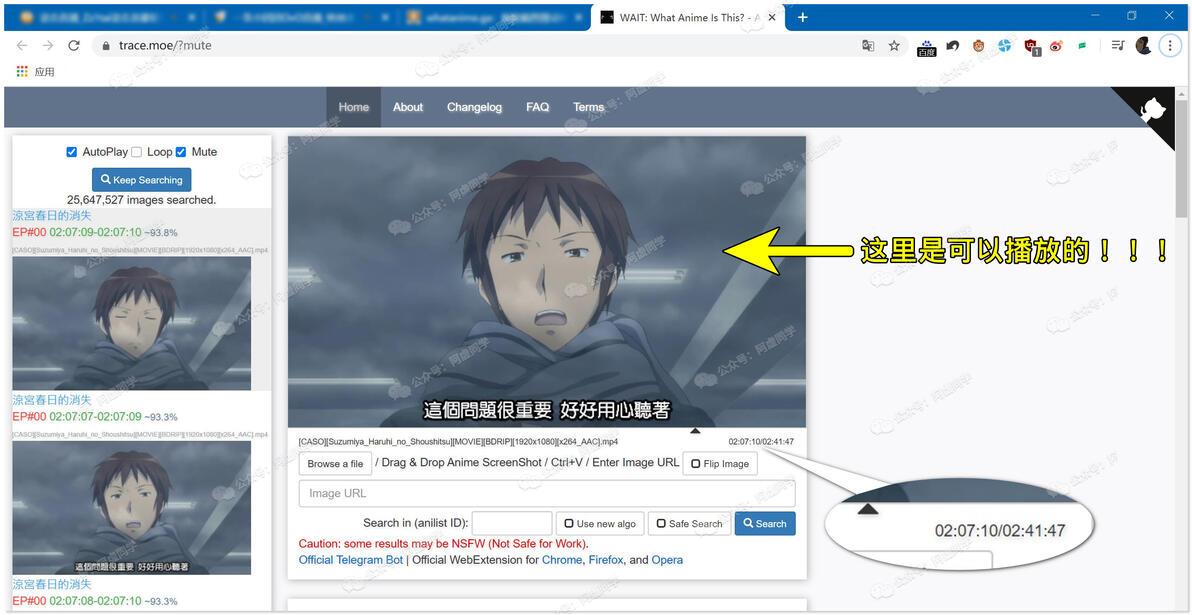Open the blue pinwheel extension icon

click(1004, 46)
